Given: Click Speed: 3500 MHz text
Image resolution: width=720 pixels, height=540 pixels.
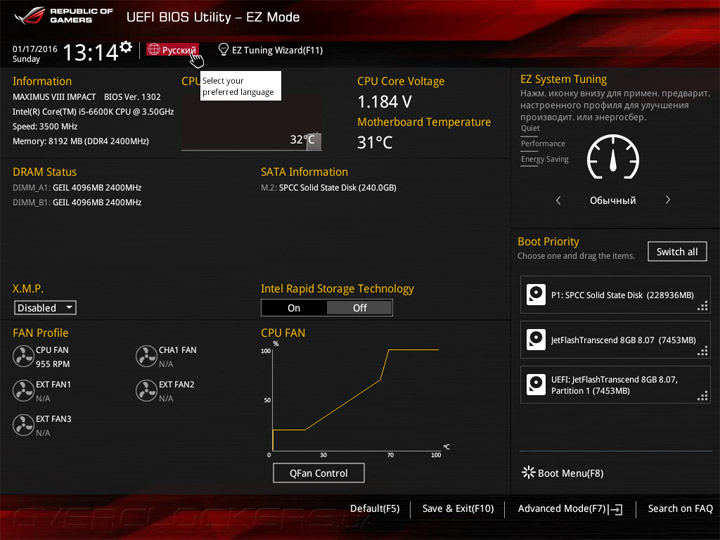Looking at the screenshot, I should coord(45,126).
